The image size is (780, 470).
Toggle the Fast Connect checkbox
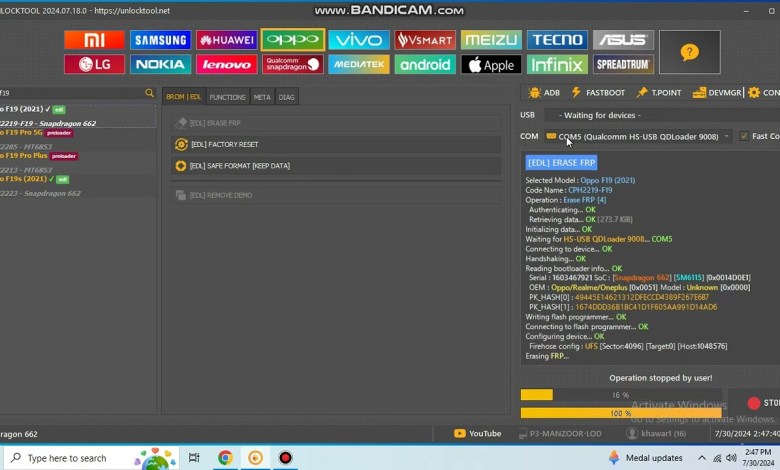point(744,136)
